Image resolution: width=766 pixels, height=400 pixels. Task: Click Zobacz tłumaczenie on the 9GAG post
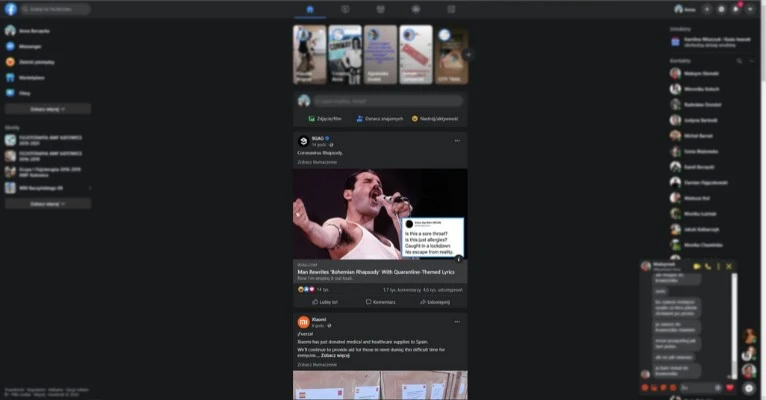tap(317, 162)
